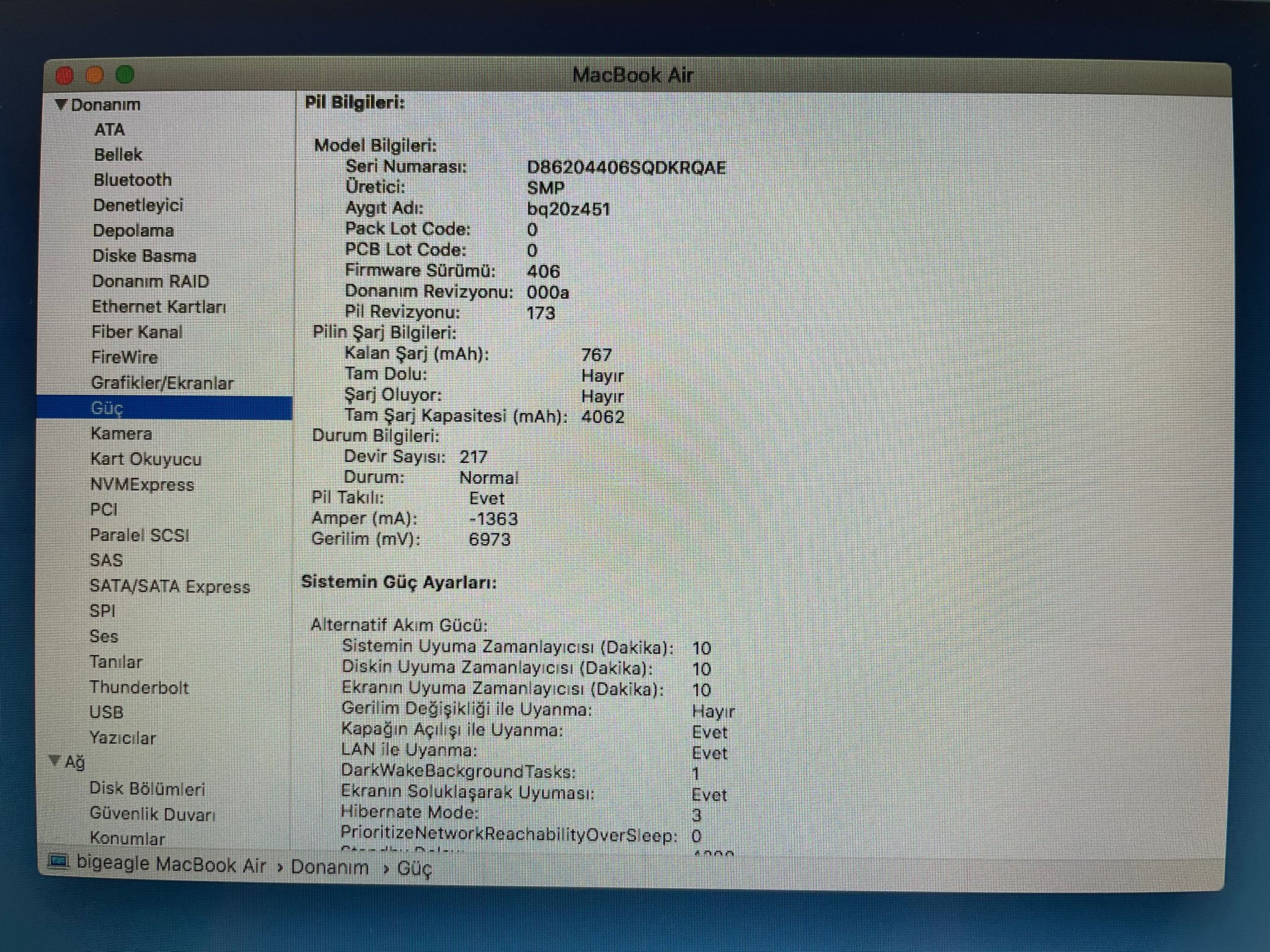This screenshot has width=1270, height=952.
Task: Click the yellow minimize window button
Action: click(95, 75)
